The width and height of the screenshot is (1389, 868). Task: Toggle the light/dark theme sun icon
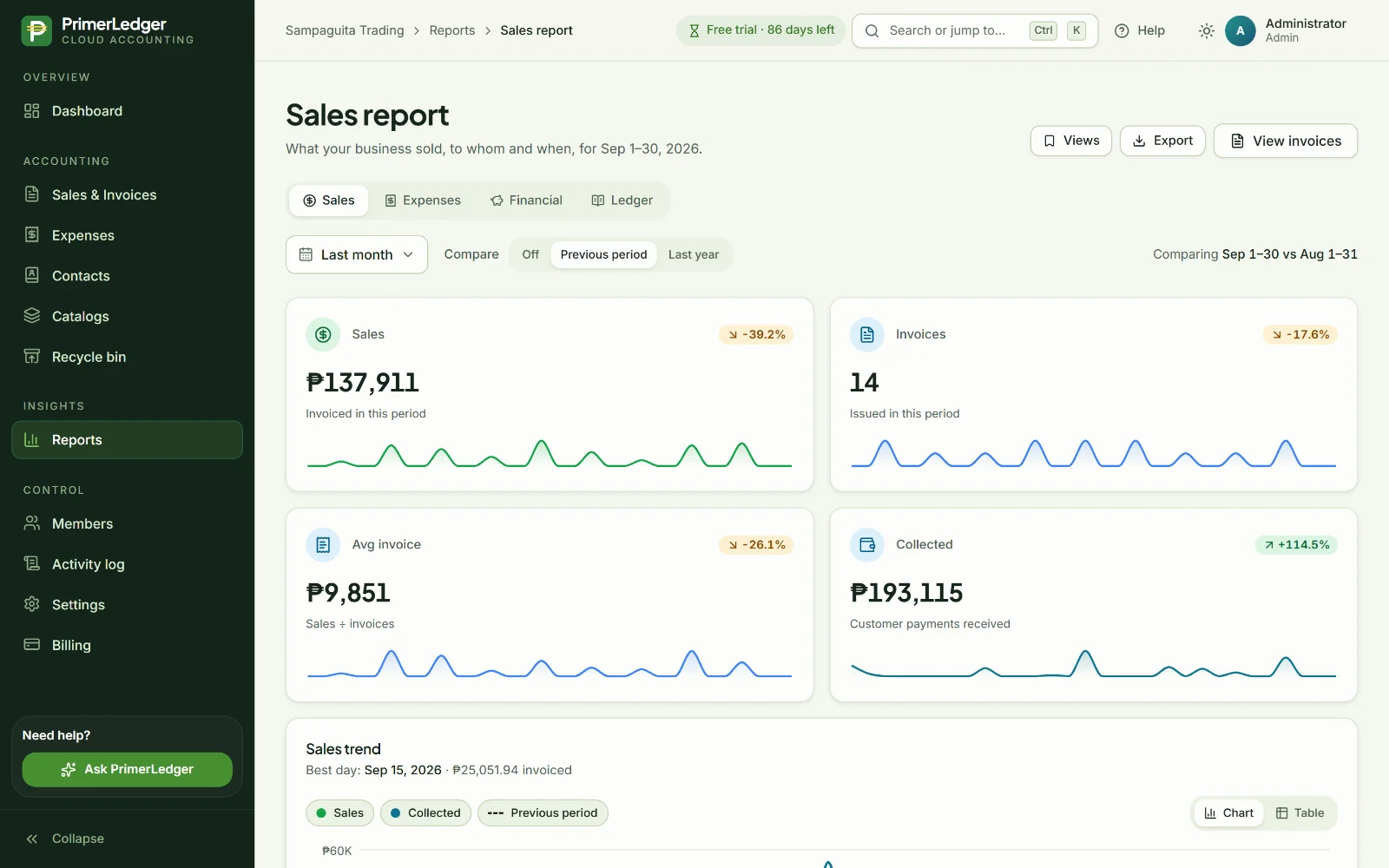[x=1206, y=30]
